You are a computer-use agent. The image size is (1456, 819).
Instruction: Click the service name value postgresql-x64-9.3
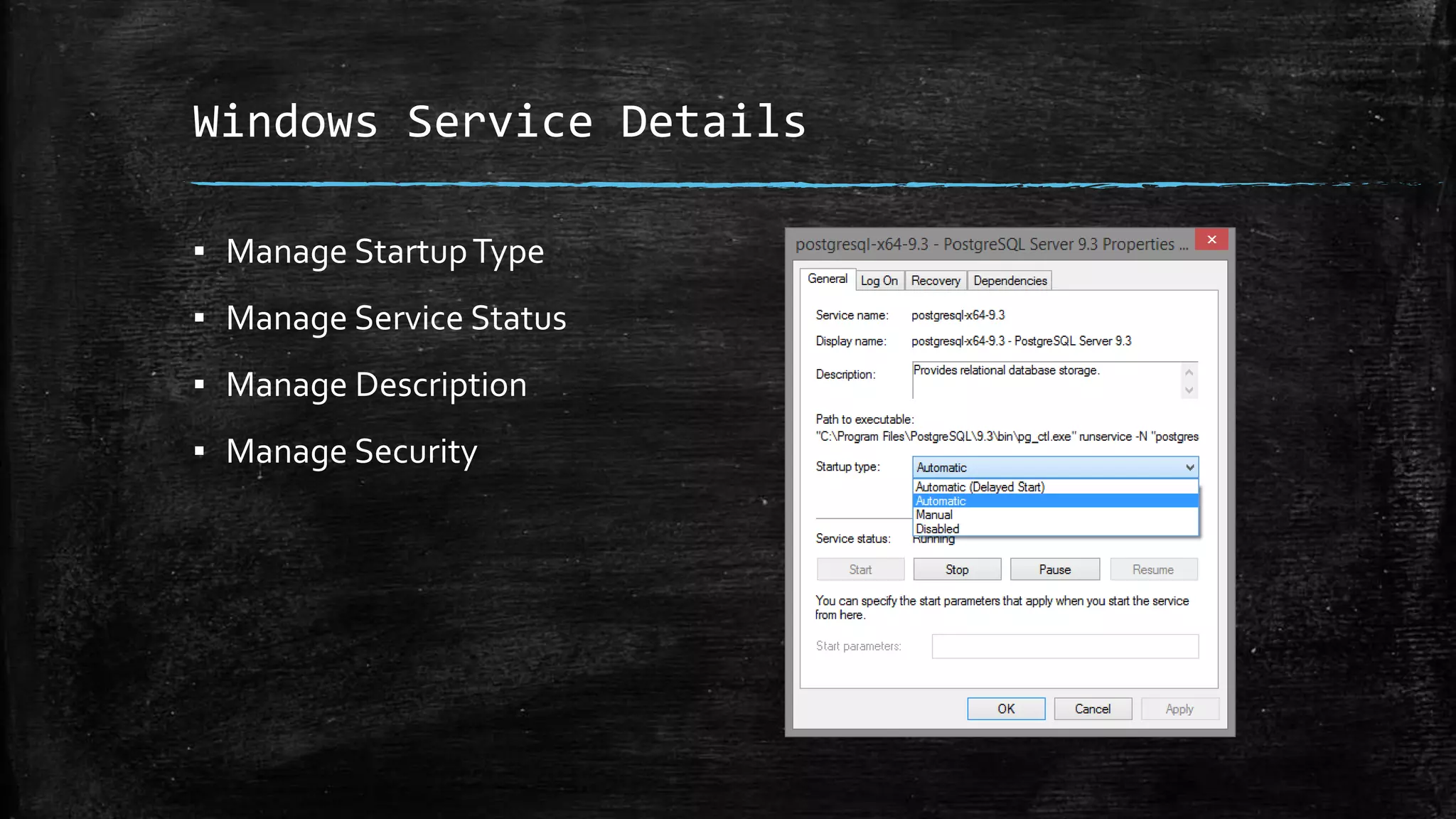(x=958, y=315)
